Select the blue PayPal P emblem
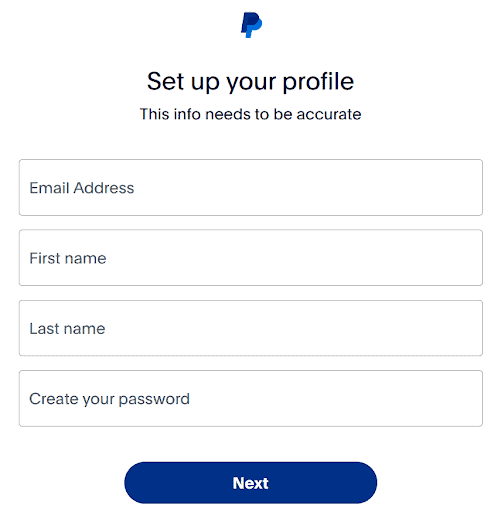This screenshot has height=512, width=501. (251, 25)
